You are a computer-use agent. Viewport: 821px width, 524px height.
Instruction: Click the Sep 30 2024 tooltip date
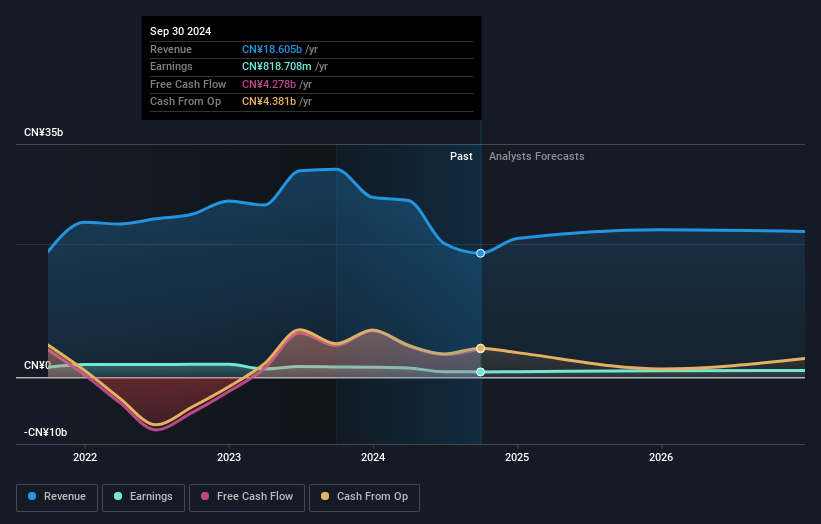(x=181, y=31)
